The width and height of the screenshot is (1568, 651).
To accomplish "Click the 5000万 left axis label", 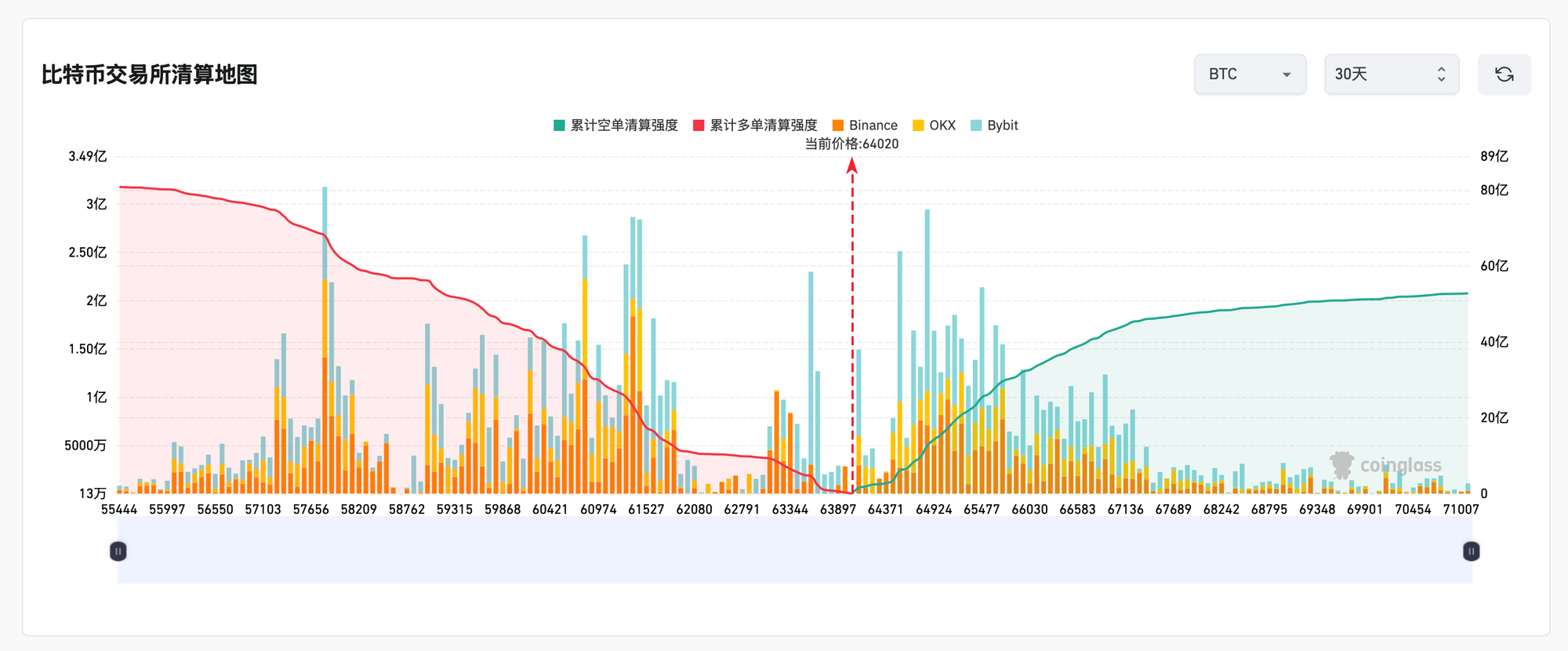I will point(85,446).
